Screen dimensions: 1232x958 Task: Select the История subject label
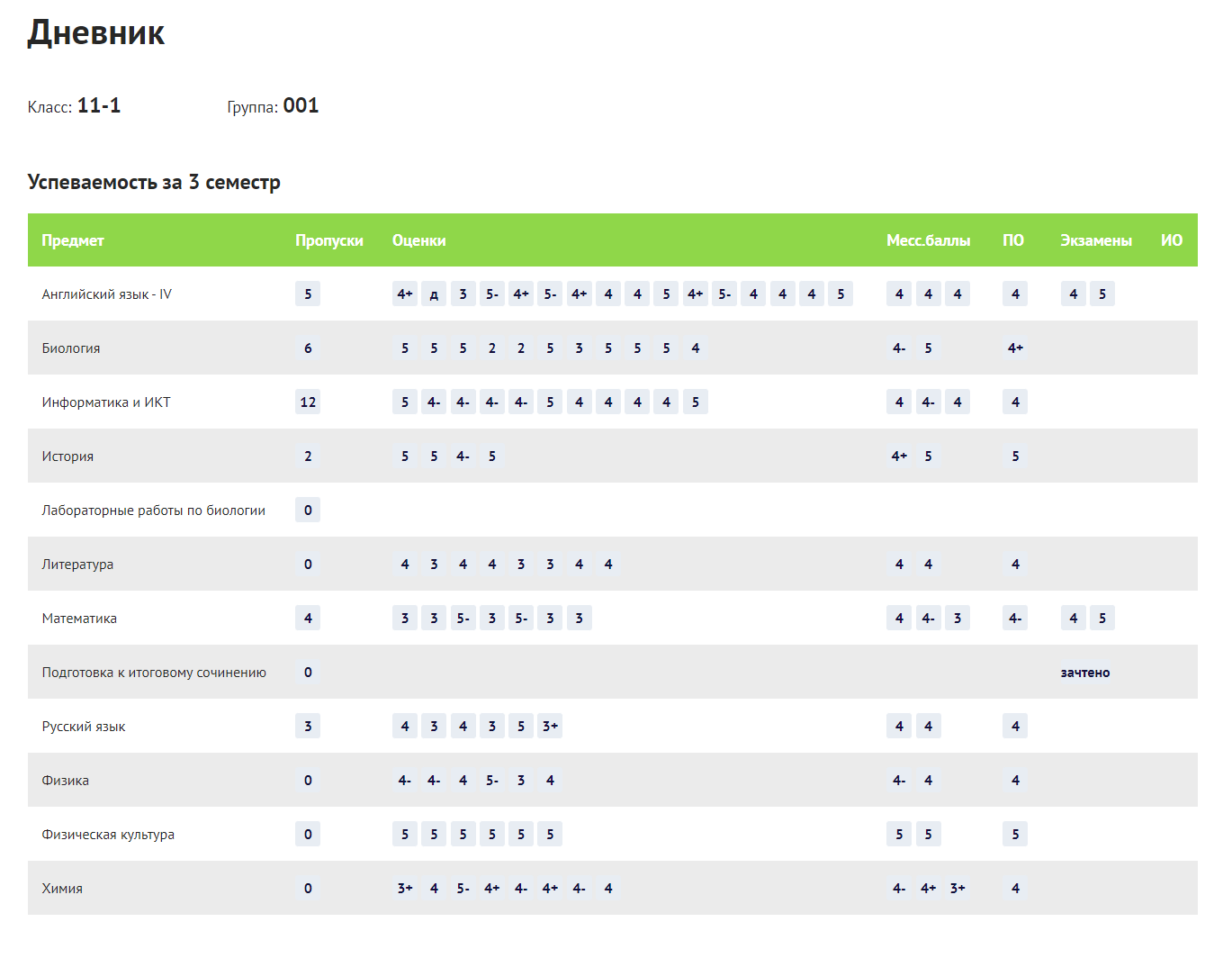[x=67, y=456]
